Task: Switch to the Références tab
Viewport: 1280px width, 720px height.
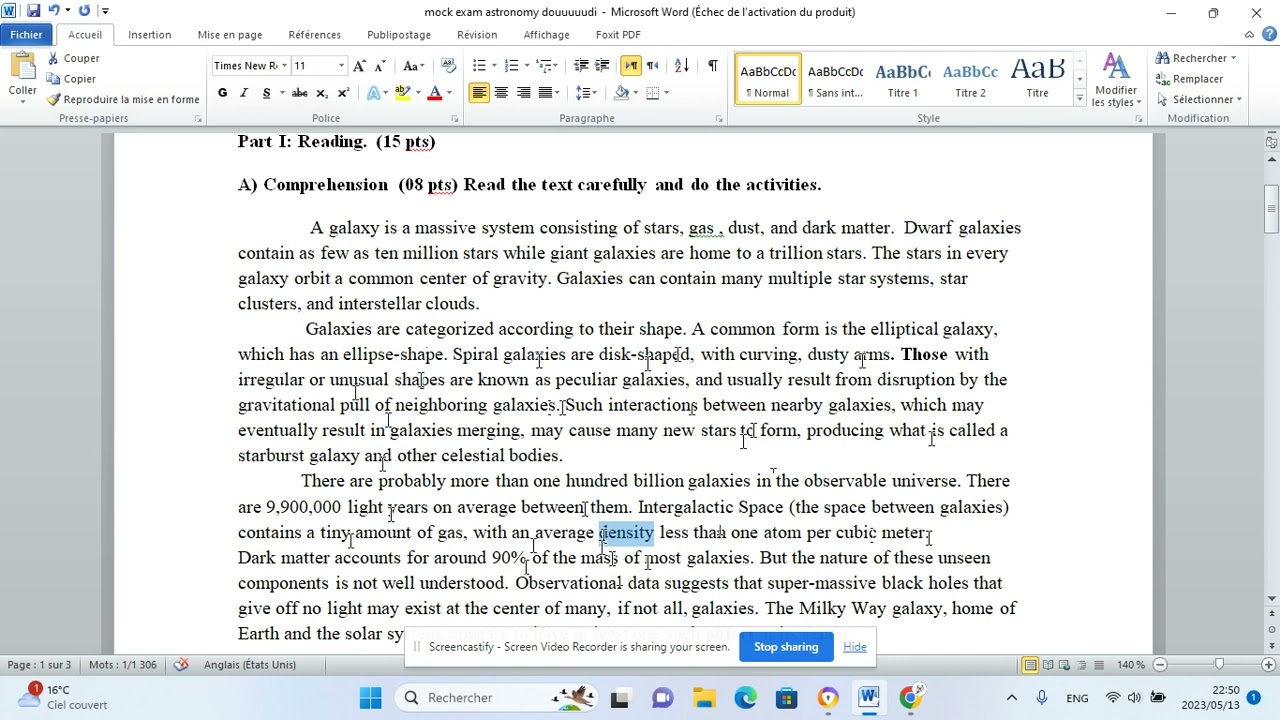Action: coord(314,35)
